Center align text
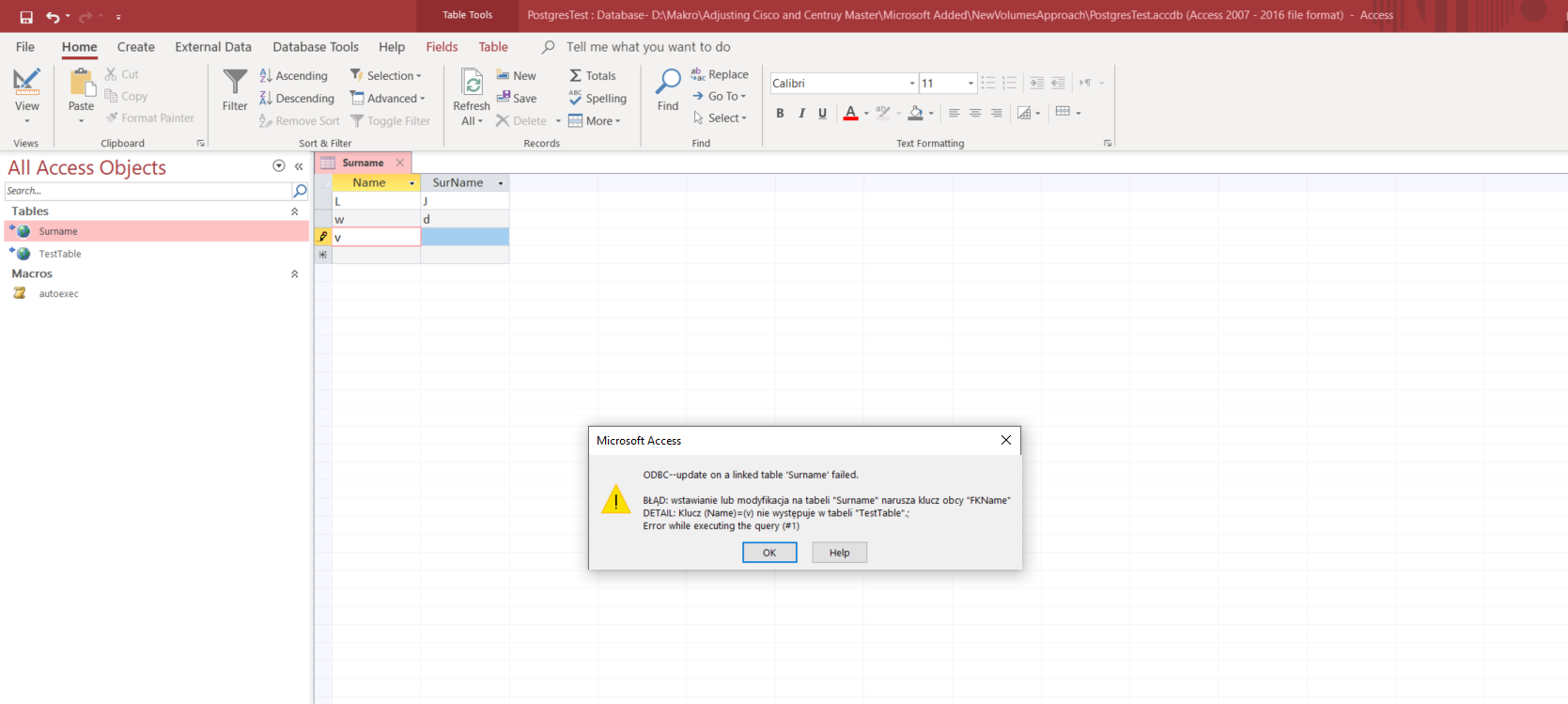Viewport: 1568px width, 704px height. pos(975,113)
